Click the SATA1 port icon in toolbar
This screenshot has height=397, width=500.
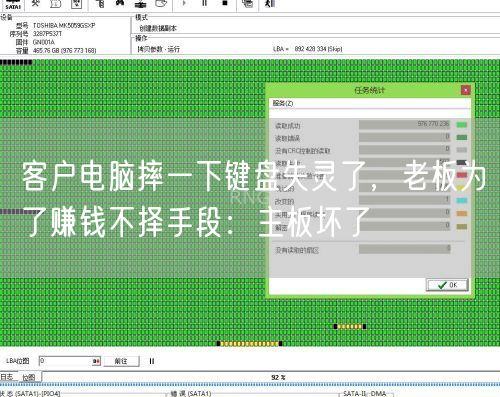pyautogui.click(x=13, y=4)
